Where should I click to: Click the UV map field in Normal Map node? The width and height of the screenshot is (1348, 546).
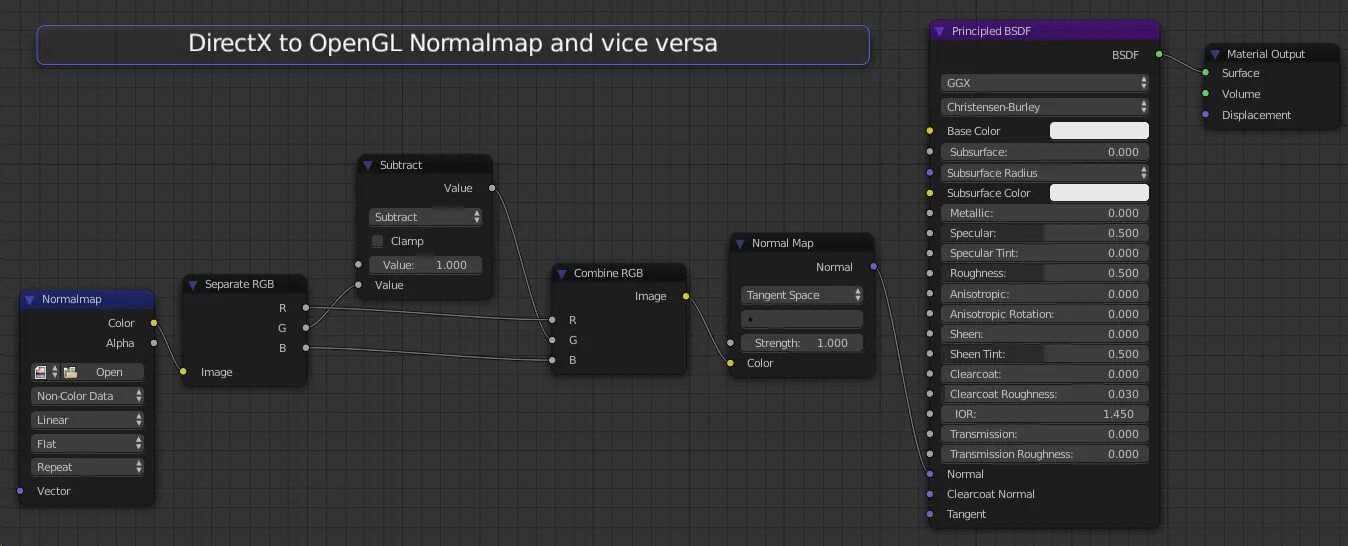802,319
